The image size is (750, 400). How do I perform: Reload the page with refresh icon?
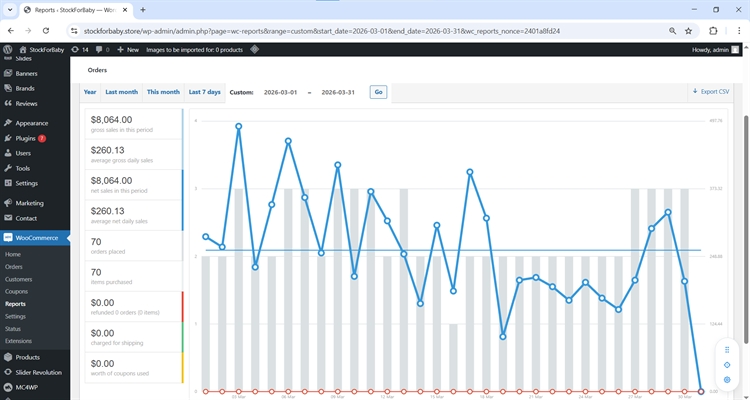(x=46, y=31)
